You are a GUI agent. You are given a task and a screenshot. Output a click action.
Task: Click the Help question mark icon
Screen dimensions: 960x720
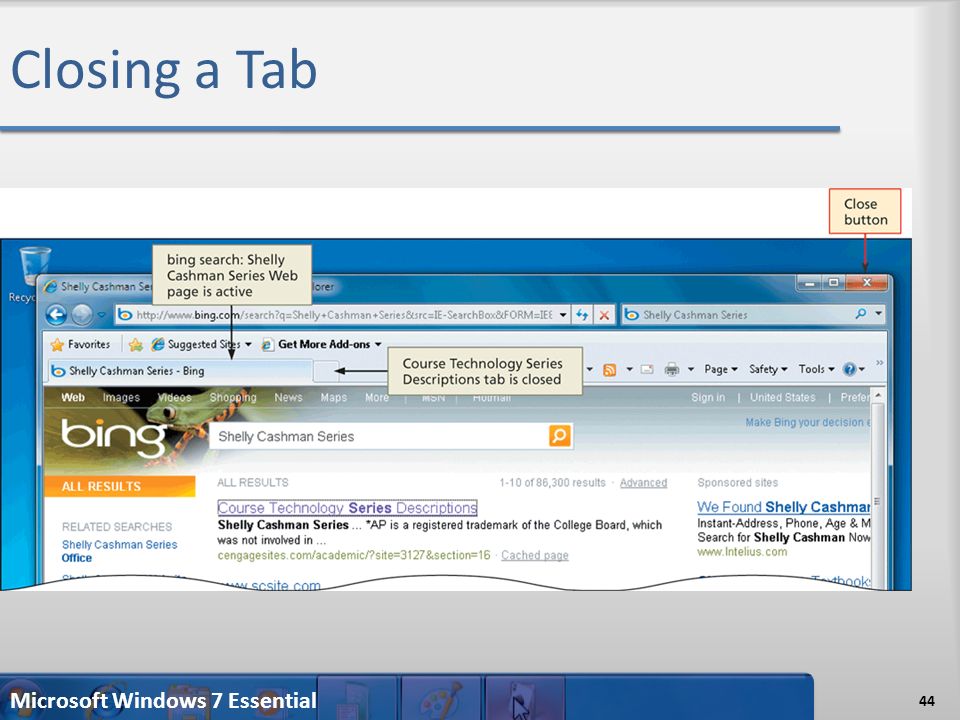point(850,369)
